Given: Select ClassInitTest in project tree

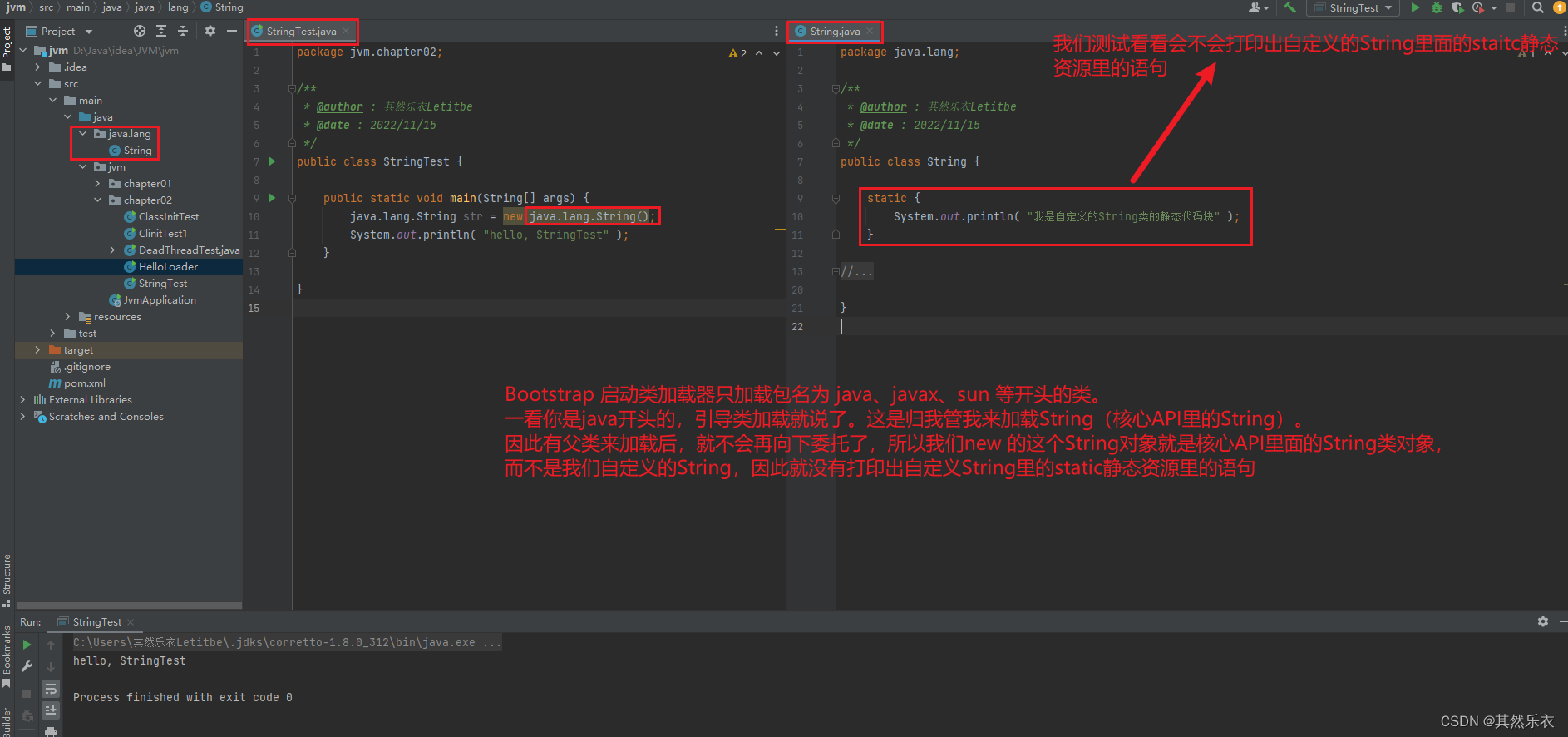Looking at the screenshot, I should (168, 216).
